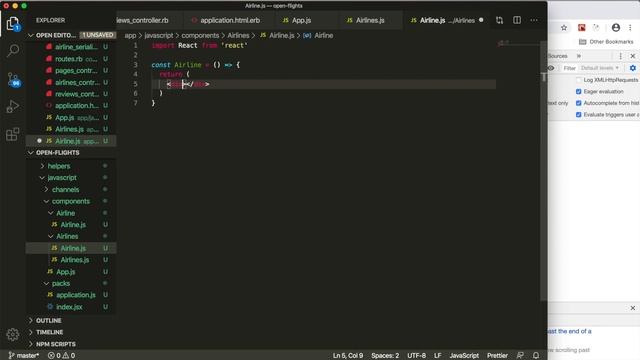Show more DevTools tabs chevron
This screenshot has width=640, height=360.
pos(579,56)
